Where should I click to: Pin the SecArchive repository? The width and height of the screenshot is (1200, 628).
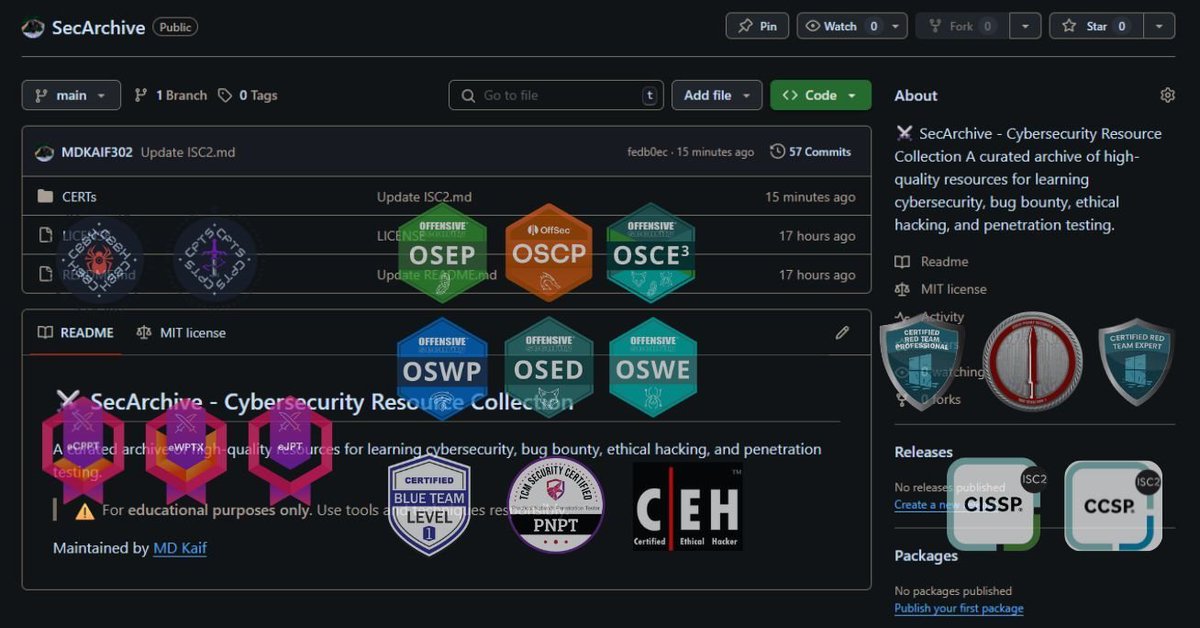pos(757,26)
